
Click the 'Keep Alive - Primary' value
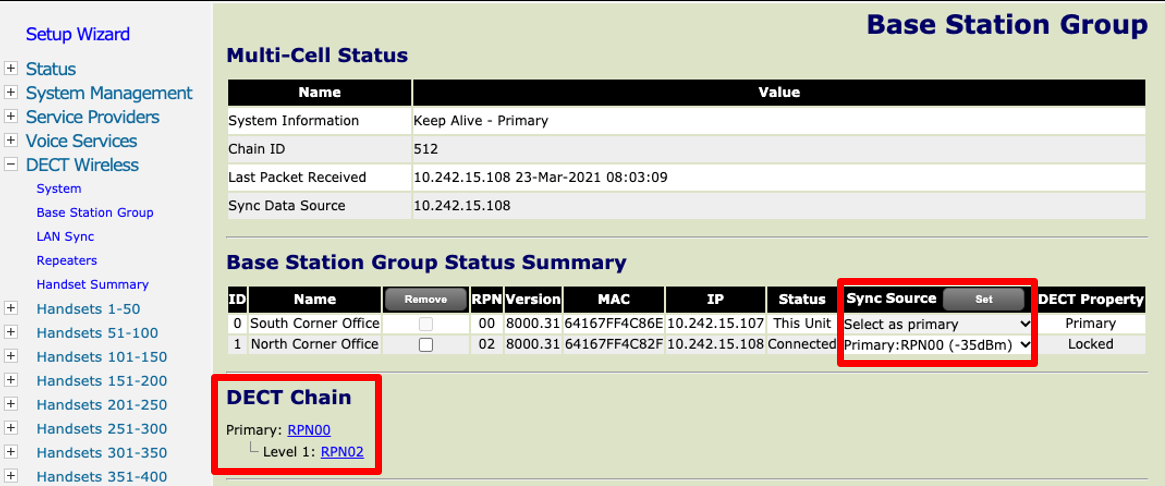480,120
